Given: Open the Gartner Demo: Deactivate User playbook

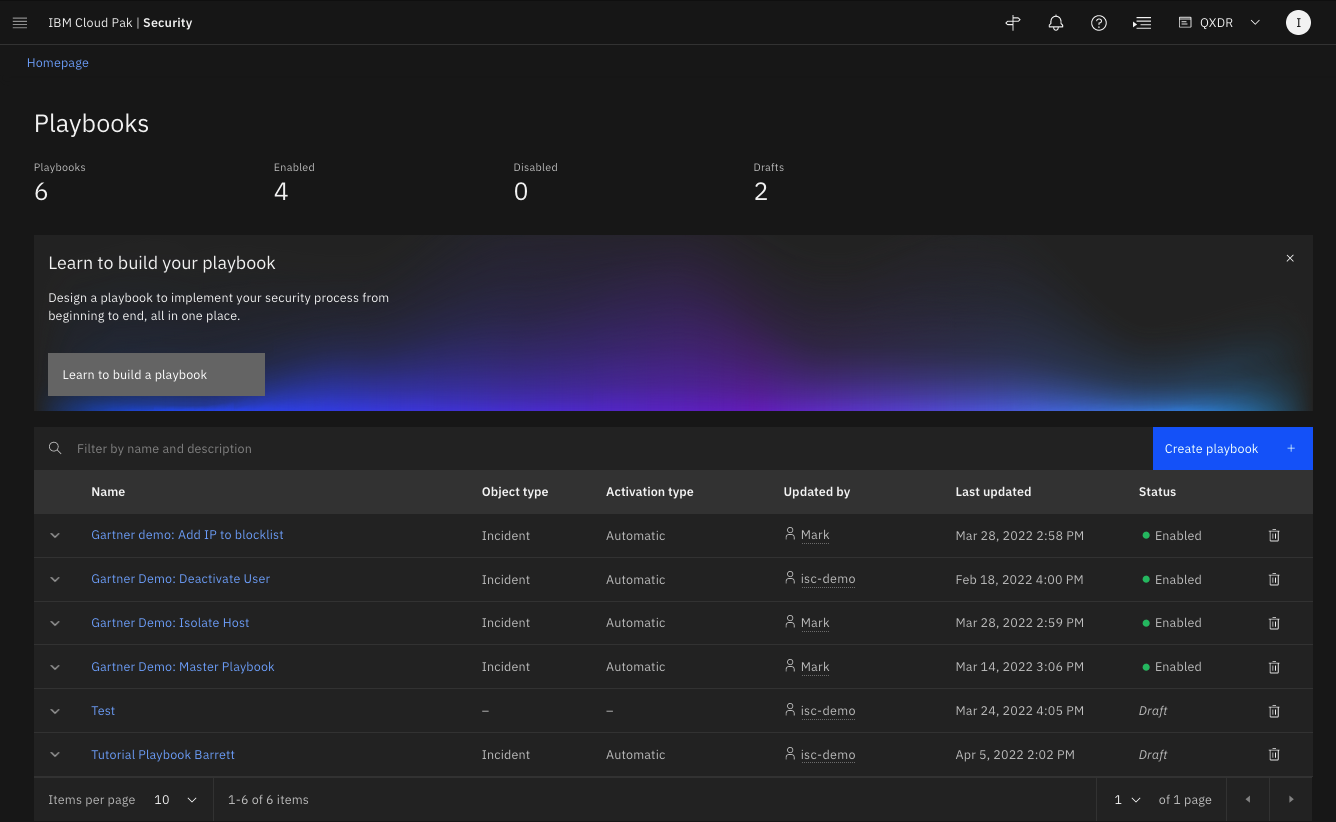Looking at the screenshot, I should pos(180,579).
